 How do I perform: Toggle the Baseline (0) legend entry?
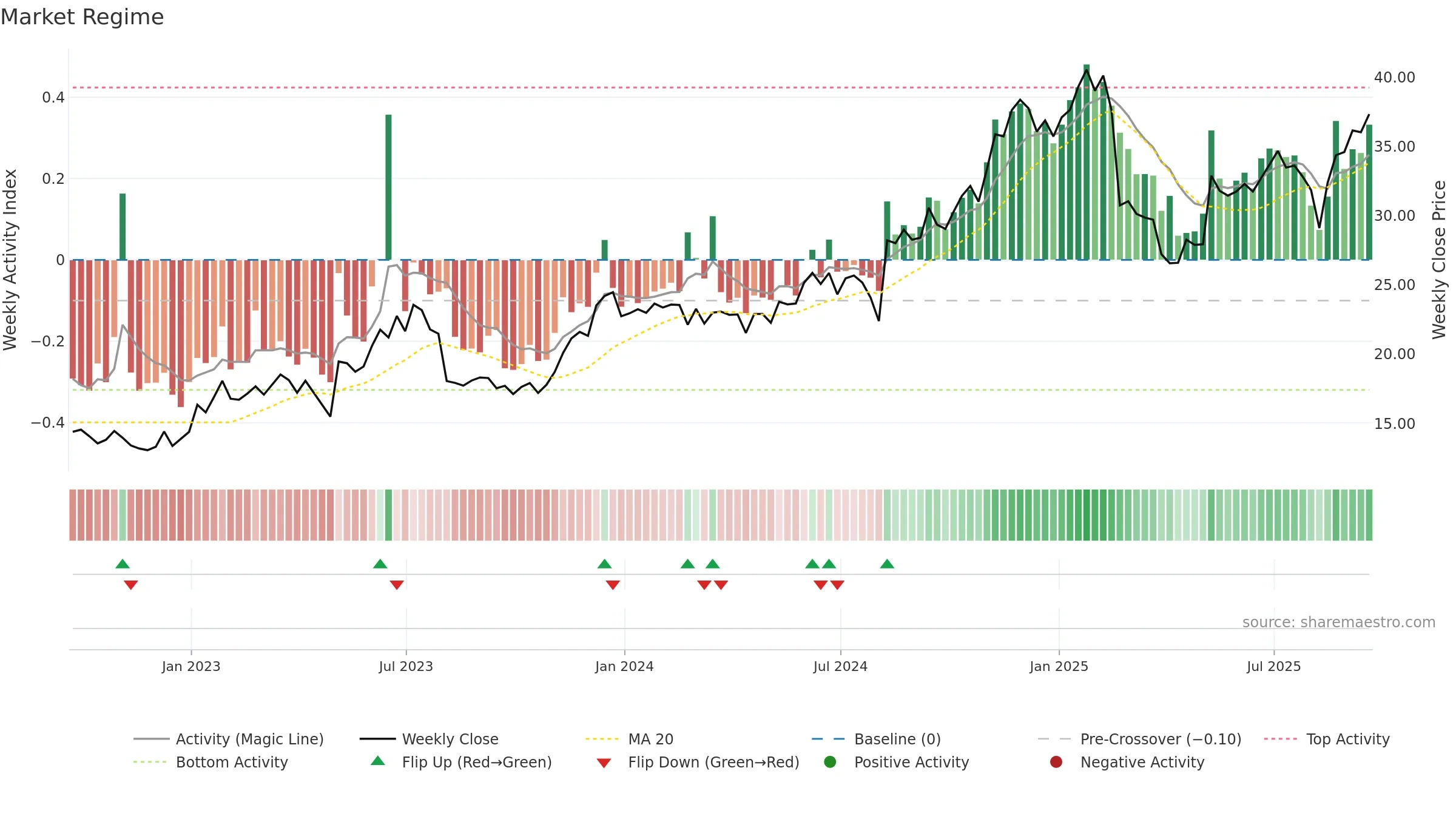pyautogui.click(x=876, y=739)
